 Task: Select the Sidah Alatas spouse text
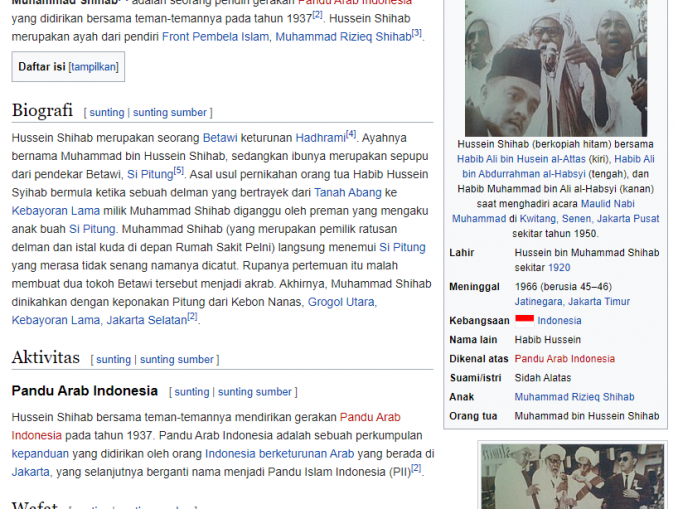pos(543,378)
